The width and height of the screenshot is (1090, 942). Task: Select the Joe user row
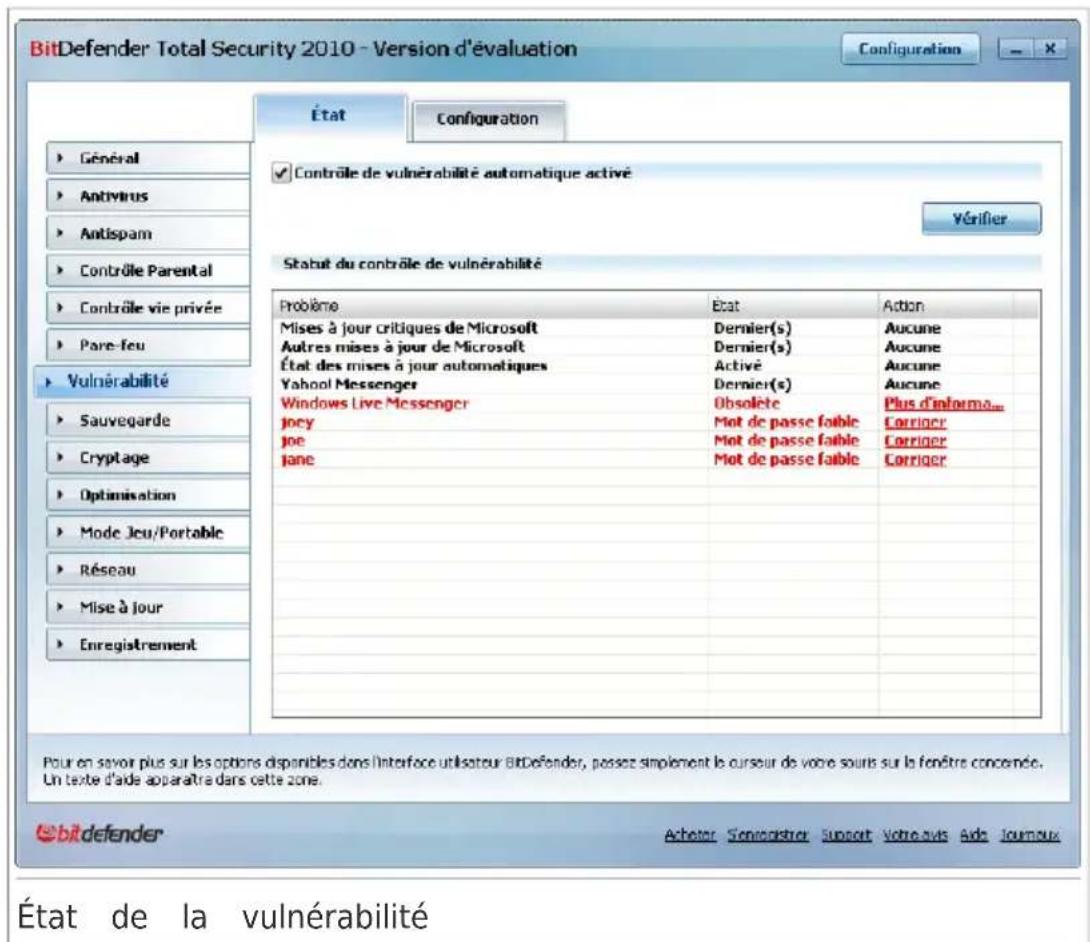(x=656, y=441)
